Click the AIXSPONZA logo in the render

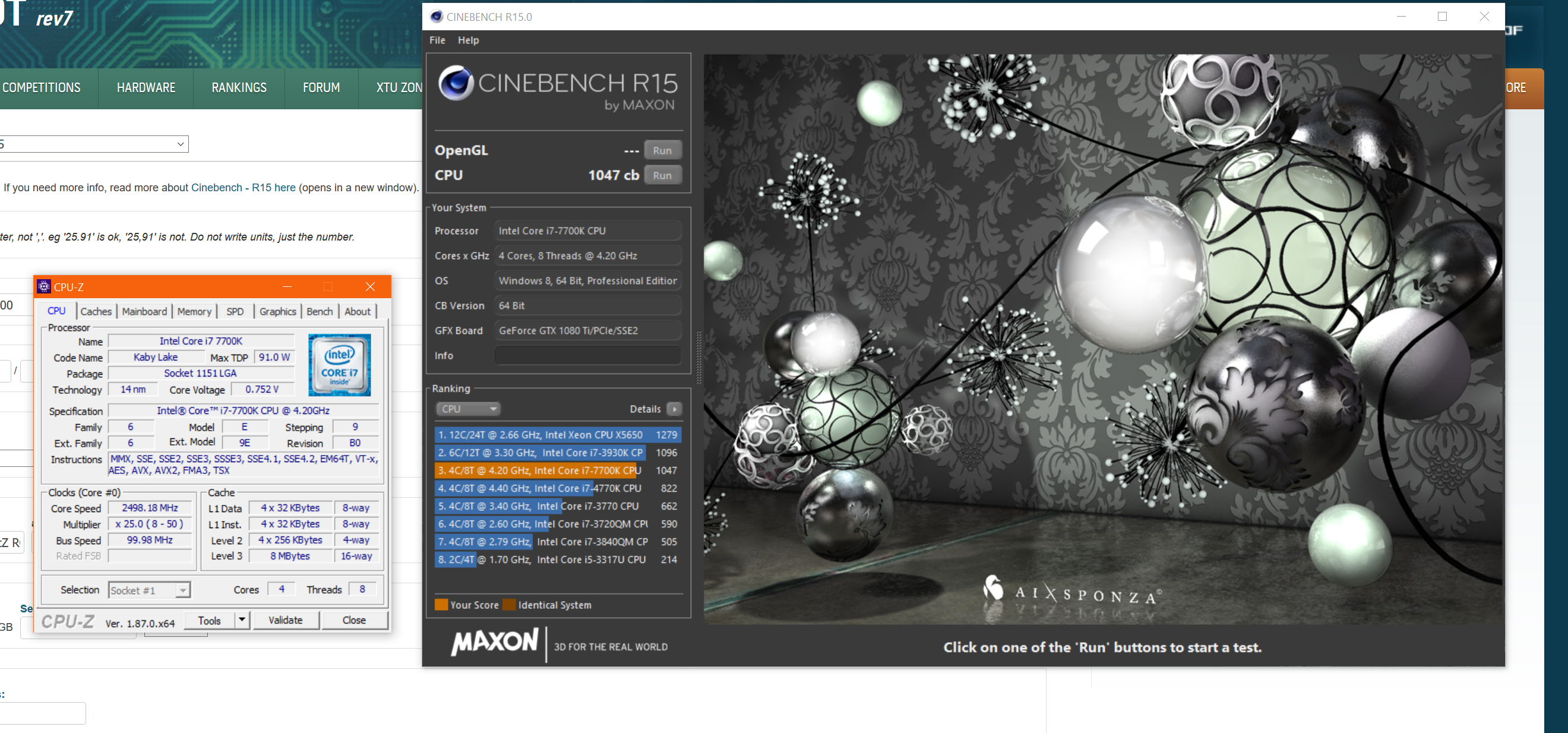tap(1071, 590)
